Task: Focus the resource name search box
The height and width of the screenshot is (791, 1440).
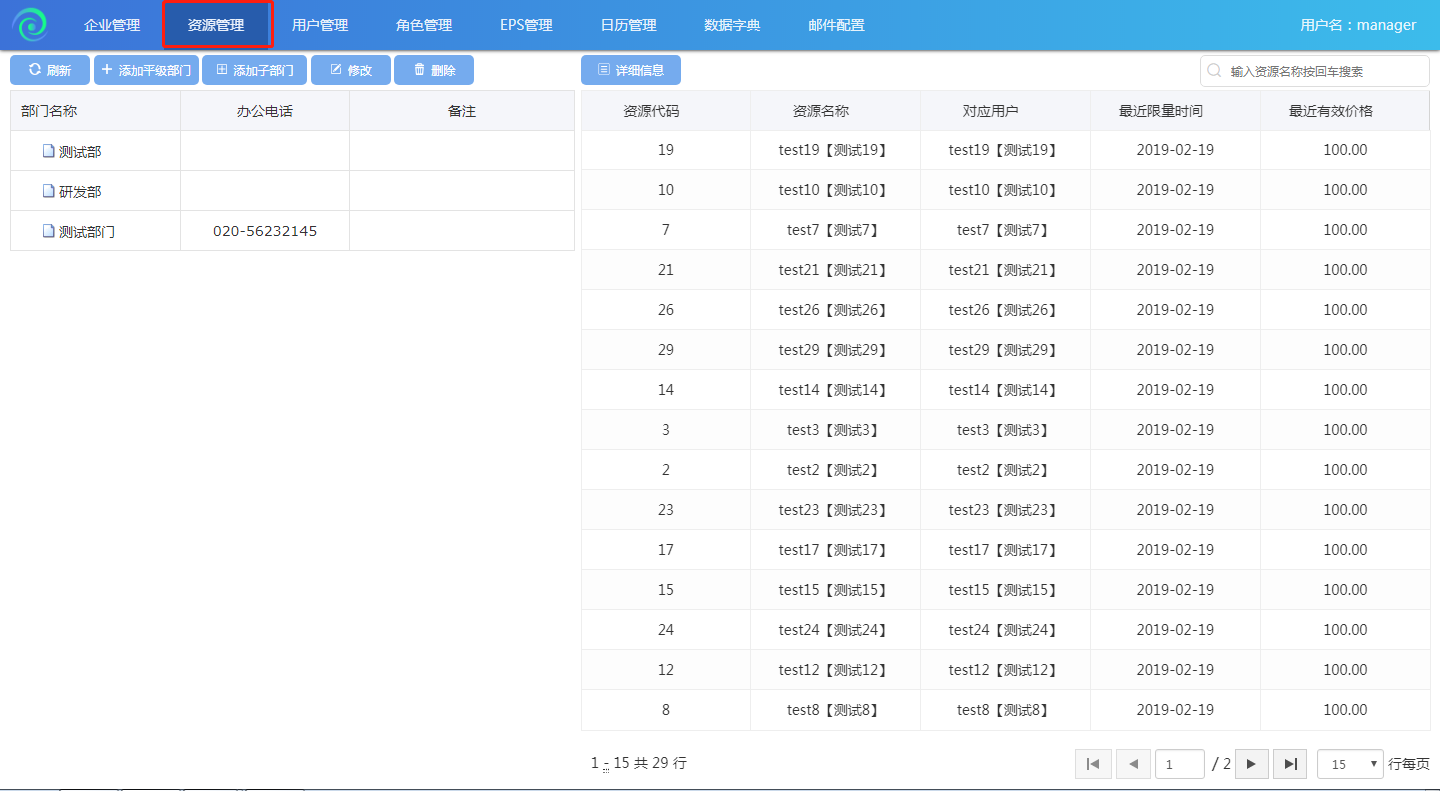Action: point(1322,71)
